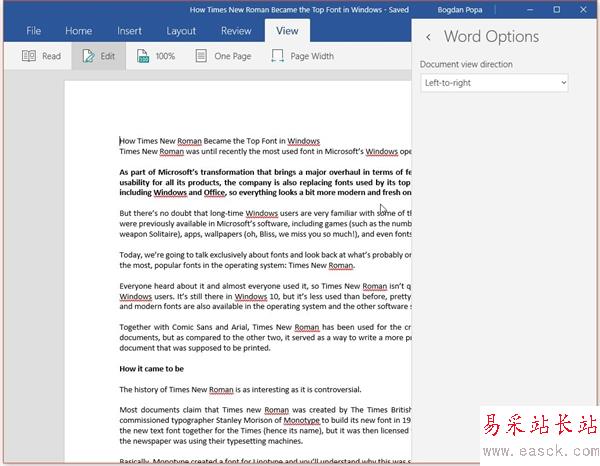
Task: Maximize the Word window
Action: click(556, 10)
